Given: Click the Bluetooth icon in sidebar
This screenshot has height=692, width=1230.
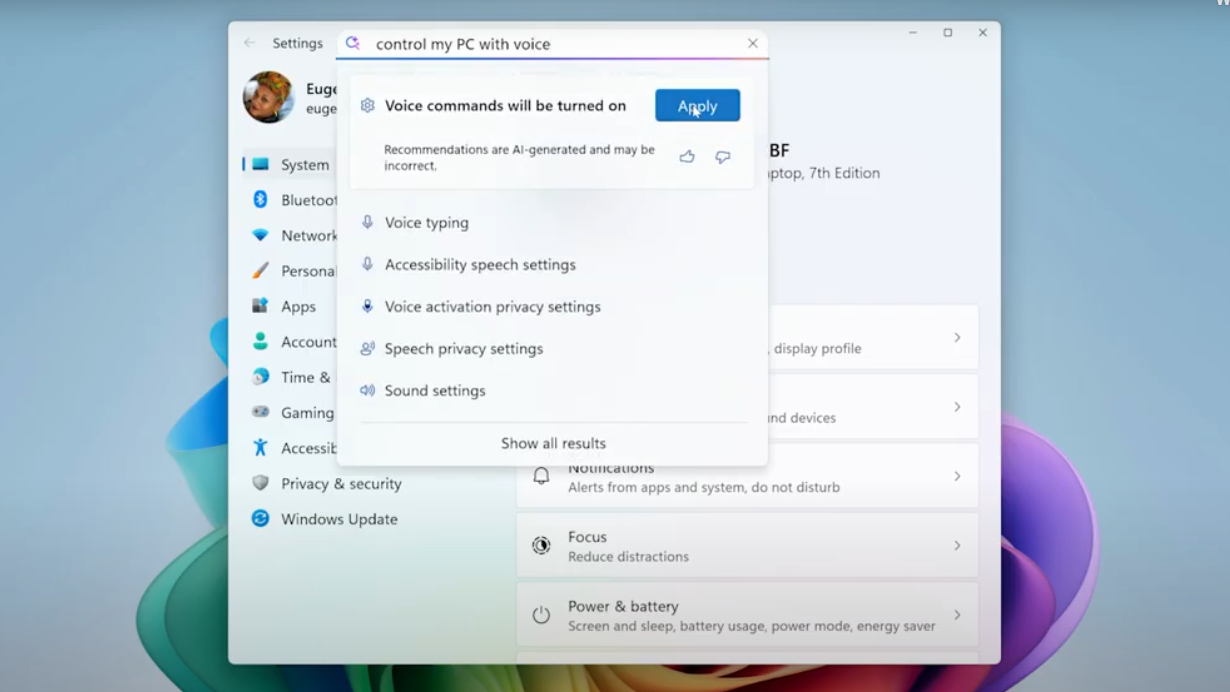Looking at the screenshot, I should [260, 200].
